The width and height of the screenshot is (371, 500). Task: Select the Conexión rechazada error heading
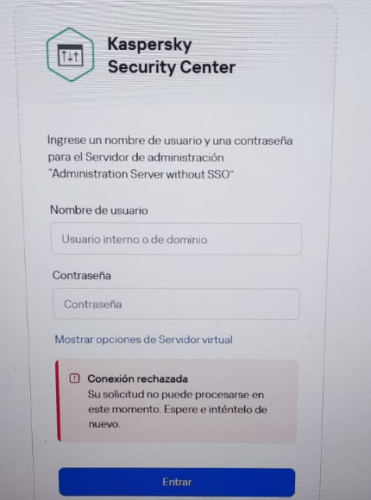tap(138, 379)
